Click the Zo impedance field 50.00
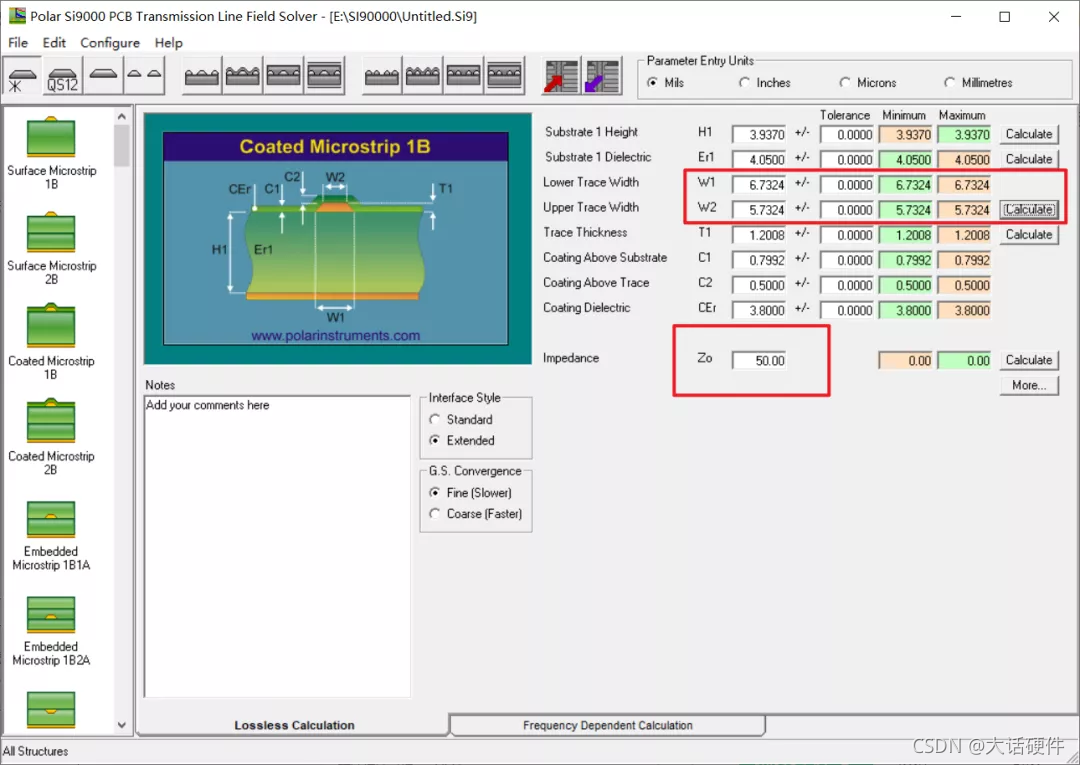Image resolution: width=1080 pixels, height=765 pixels. [758, 361]
